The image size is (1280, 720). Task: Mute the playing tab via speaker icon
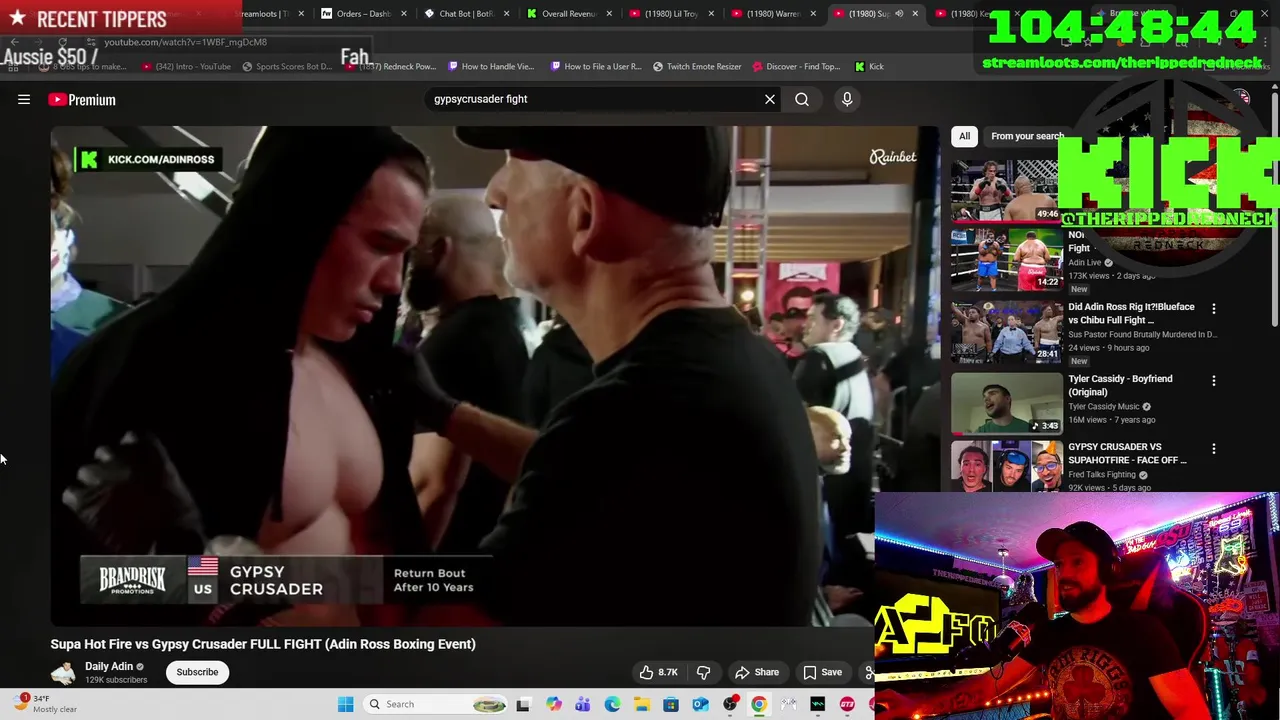click(899, 14)
